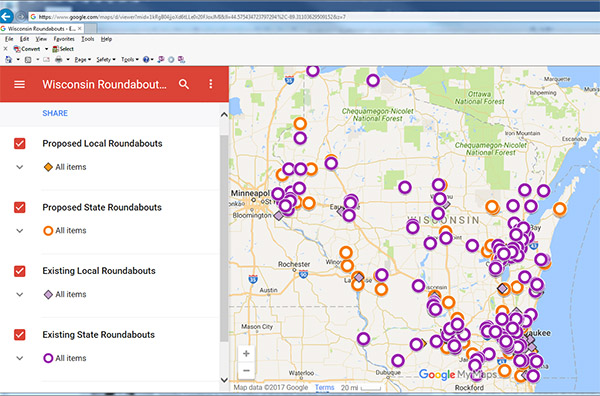The height and width of the screenshot is (396, 600).
Task: Expand the Proposed Local Roundabouts item list
Action: tap(20, 167)
